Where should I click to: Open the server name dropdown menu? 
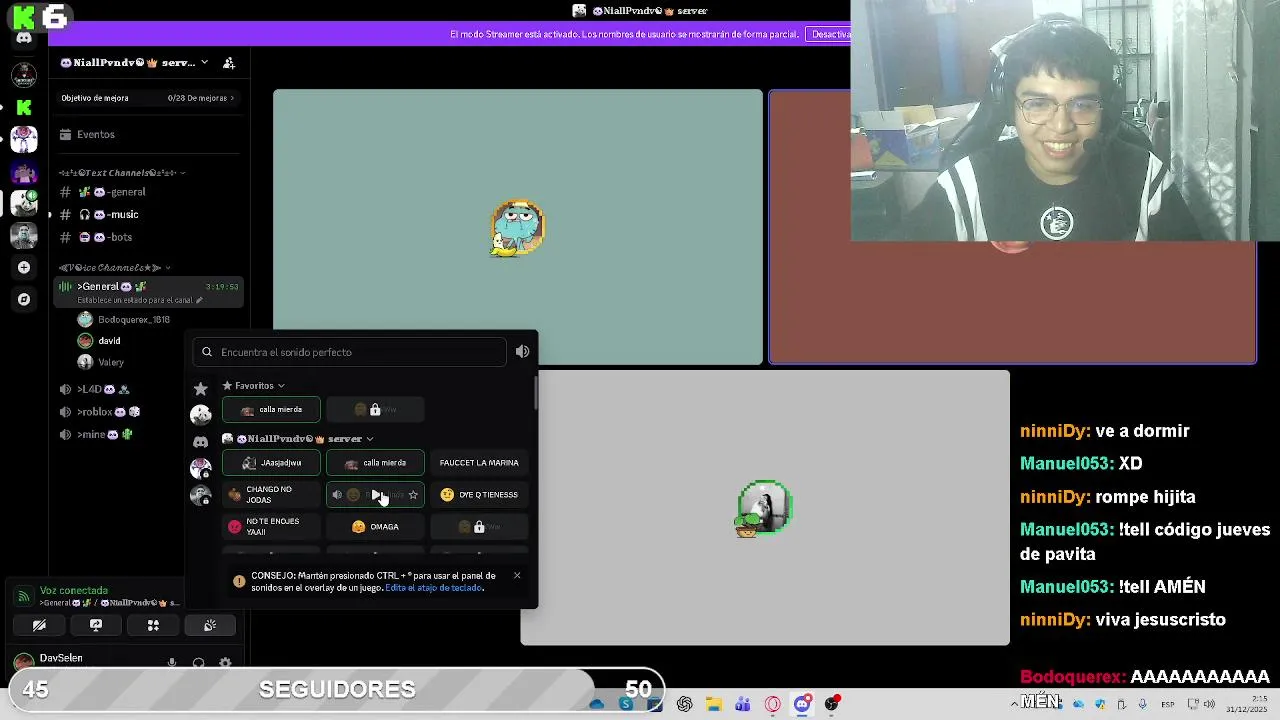tap(205, 62)
